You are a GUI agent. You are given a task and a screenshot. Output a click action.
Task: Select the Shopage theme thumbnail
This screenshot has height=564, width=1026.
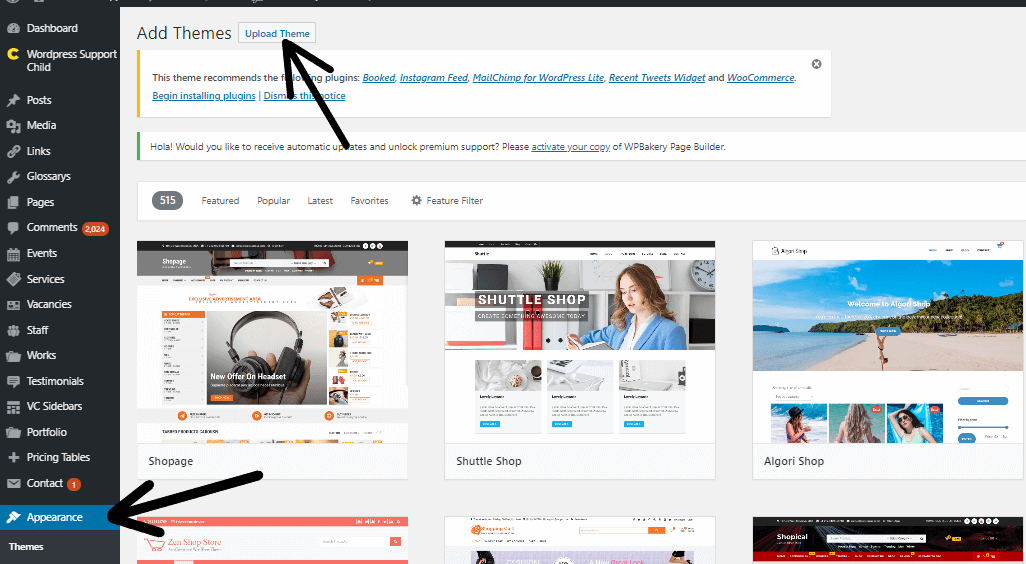[272, 342]
